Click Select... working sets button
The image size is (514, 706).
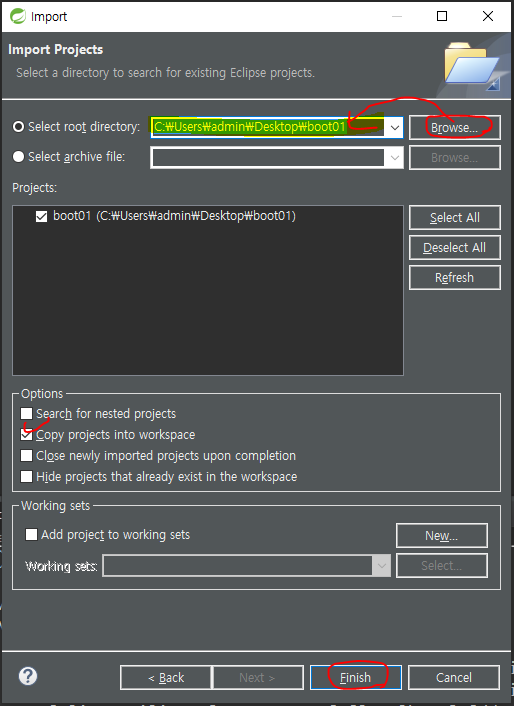click(x=442, y=566)
